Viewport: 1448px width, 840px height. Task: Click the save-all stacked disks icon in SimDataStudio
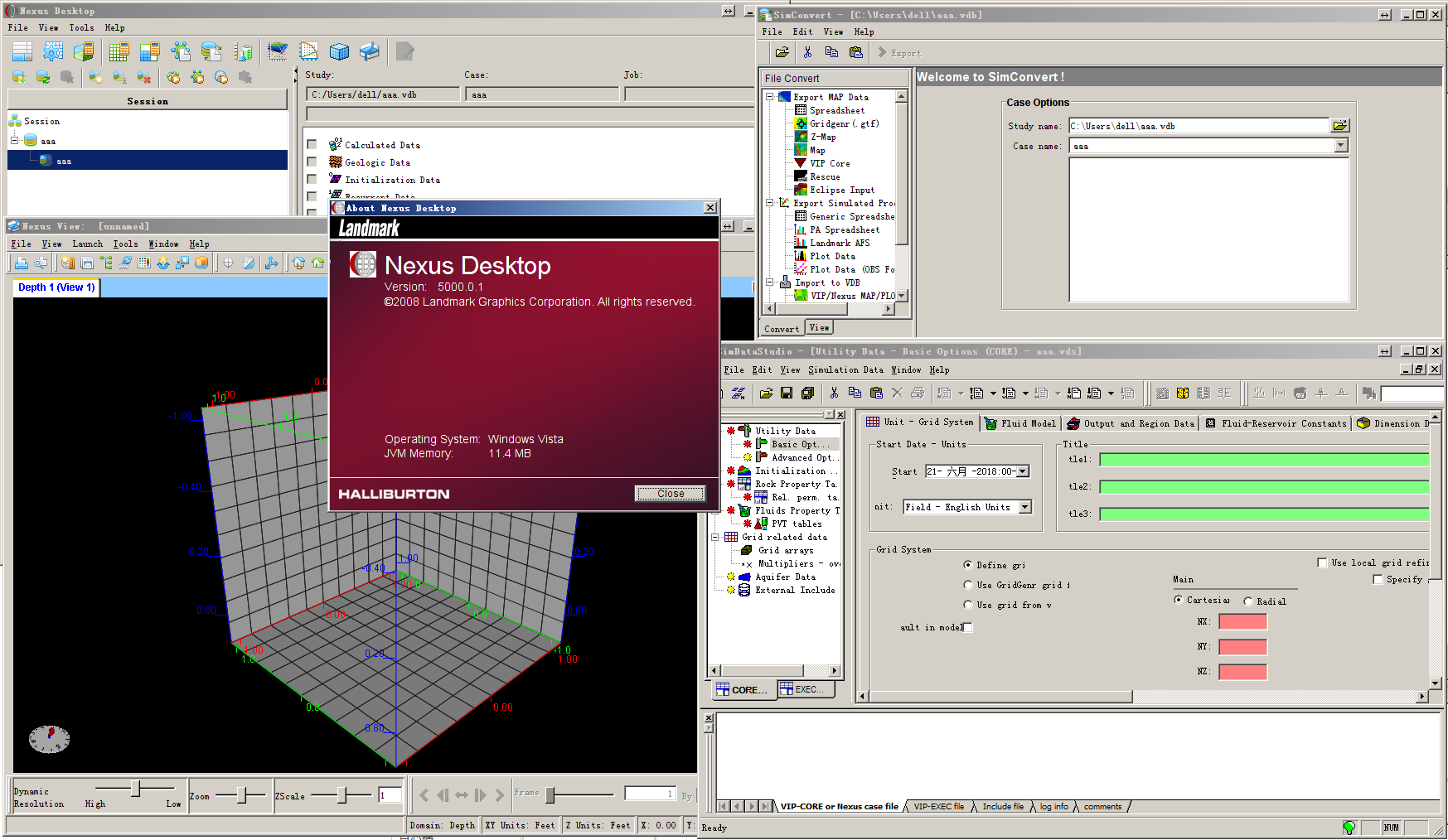(807, 393)
